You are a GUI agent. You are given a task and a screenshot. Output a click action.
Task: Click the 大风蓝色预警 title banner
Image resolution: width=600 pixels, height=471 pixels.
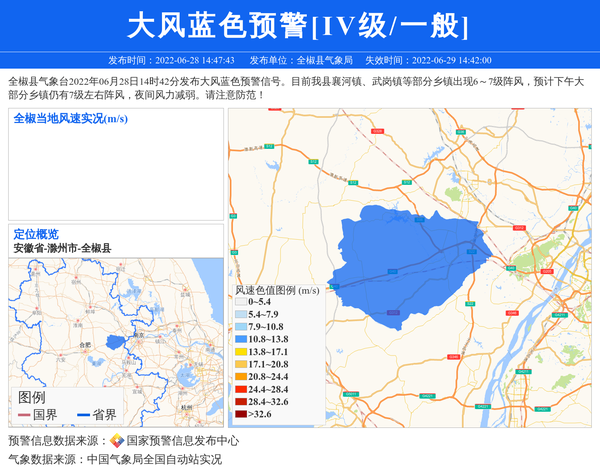click(299, 25)
